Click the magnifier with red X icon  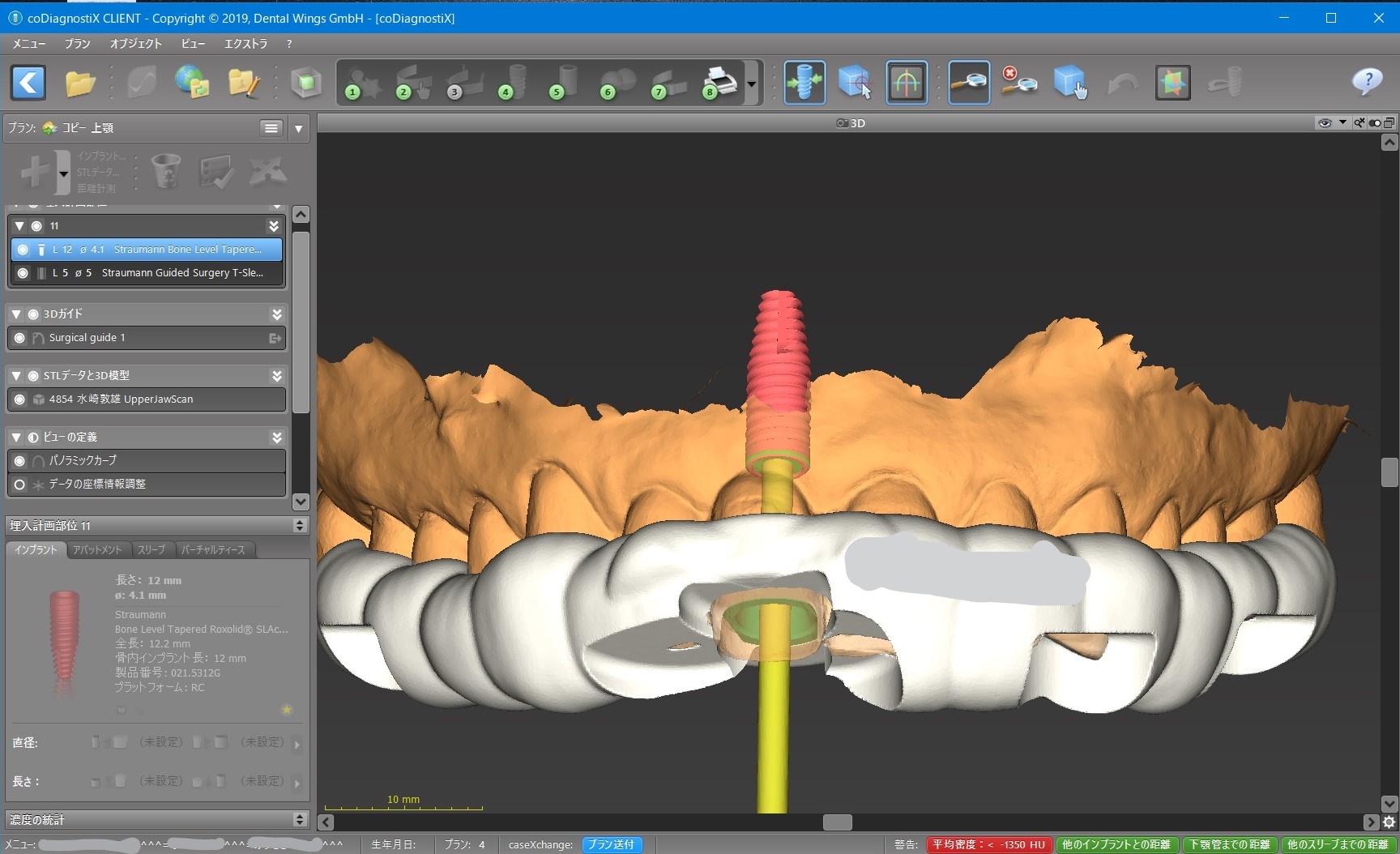point(1018,83)
